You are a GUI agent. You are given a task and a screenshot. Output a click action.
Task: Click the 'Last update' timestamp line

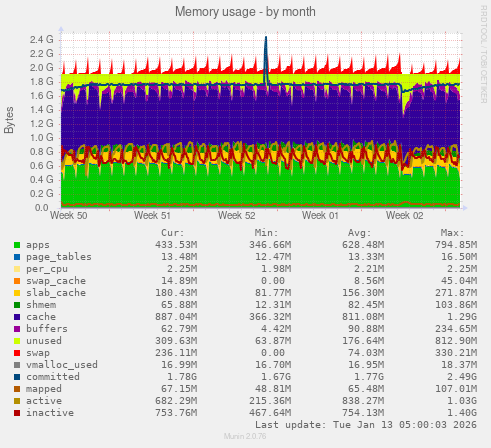(x=366, y=425)
